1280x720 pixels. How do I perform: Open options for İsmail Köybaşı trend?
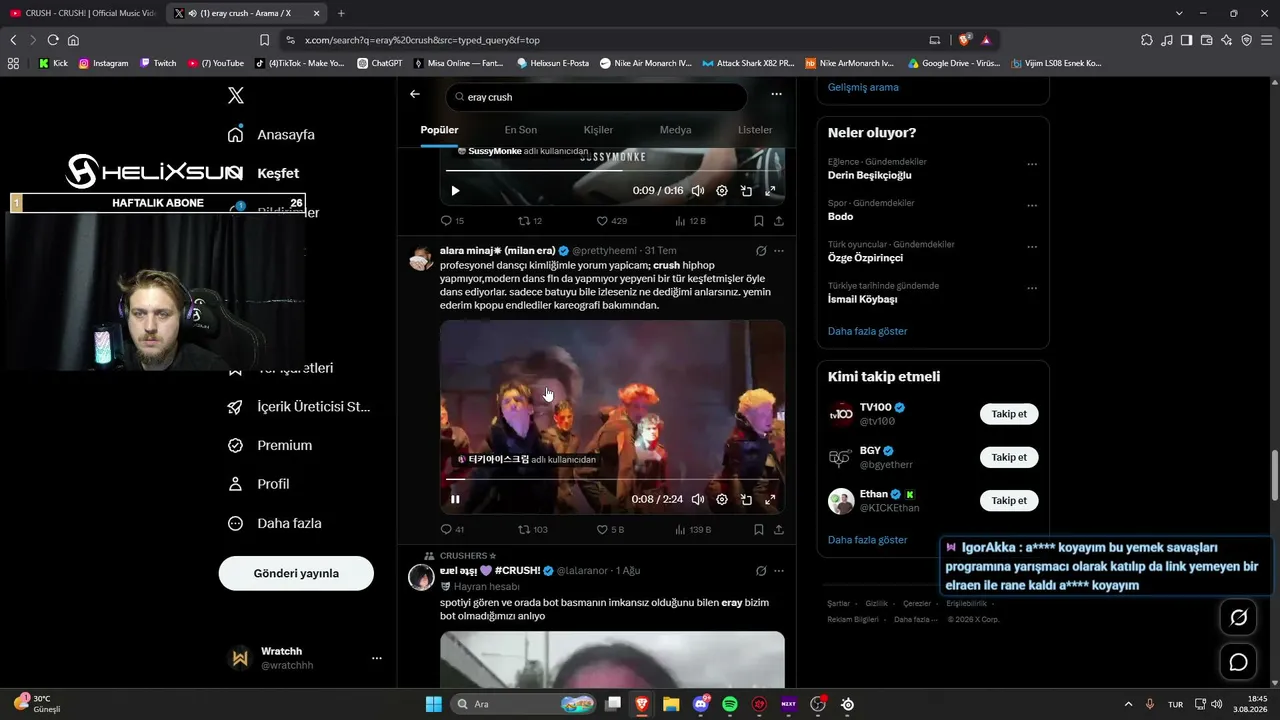1032,288
